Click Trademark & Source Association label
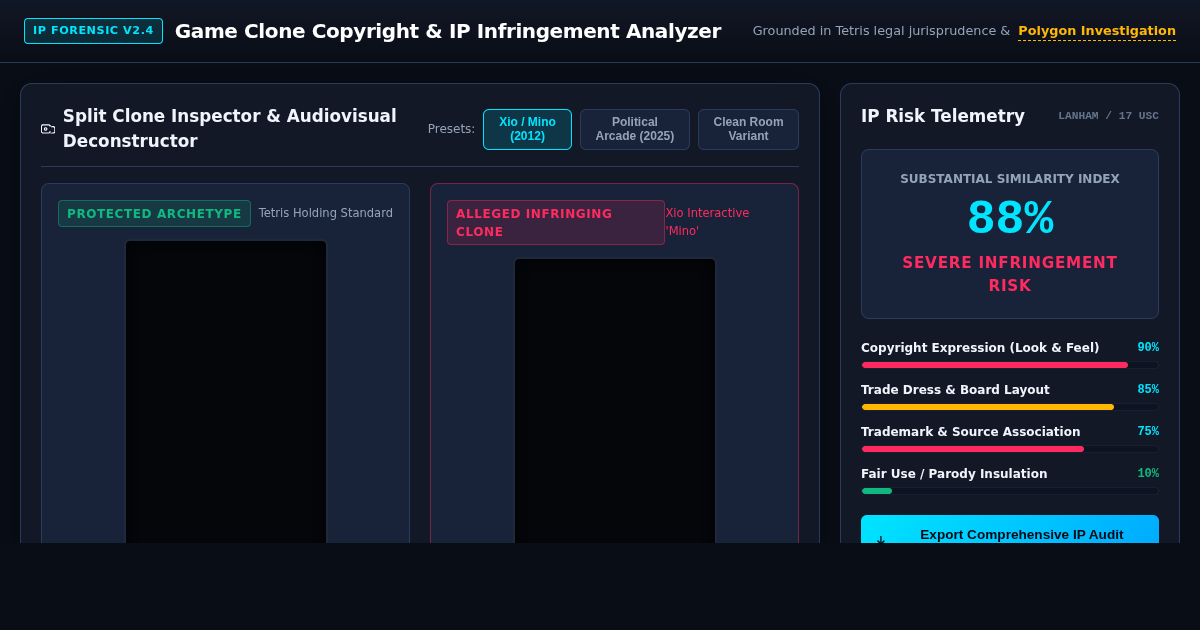Screen dimensions: 1200x630 [x=970, y=432]
